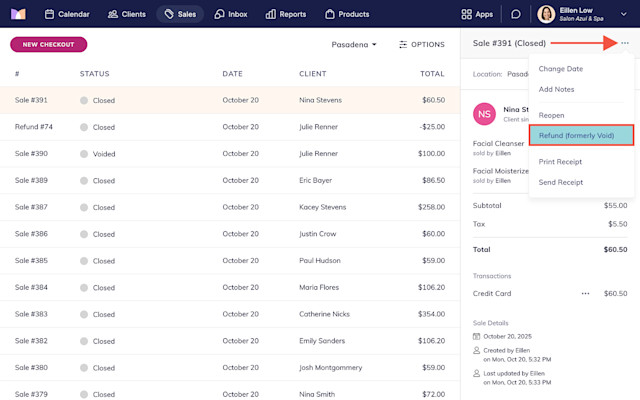Expand the user account chevron
The image size is (640, 400).
(624, 14)
